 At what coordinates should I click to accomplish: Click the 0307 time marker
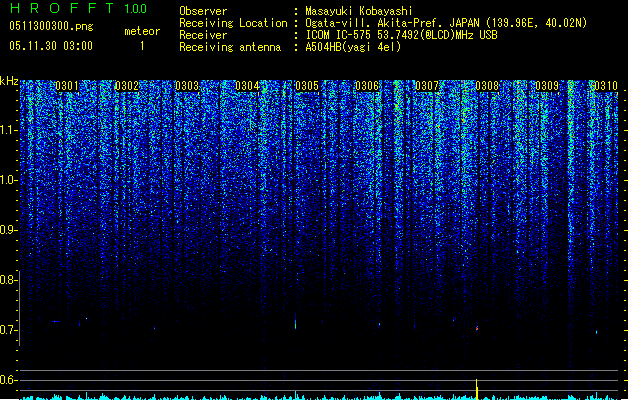click(x=427, y=86)
